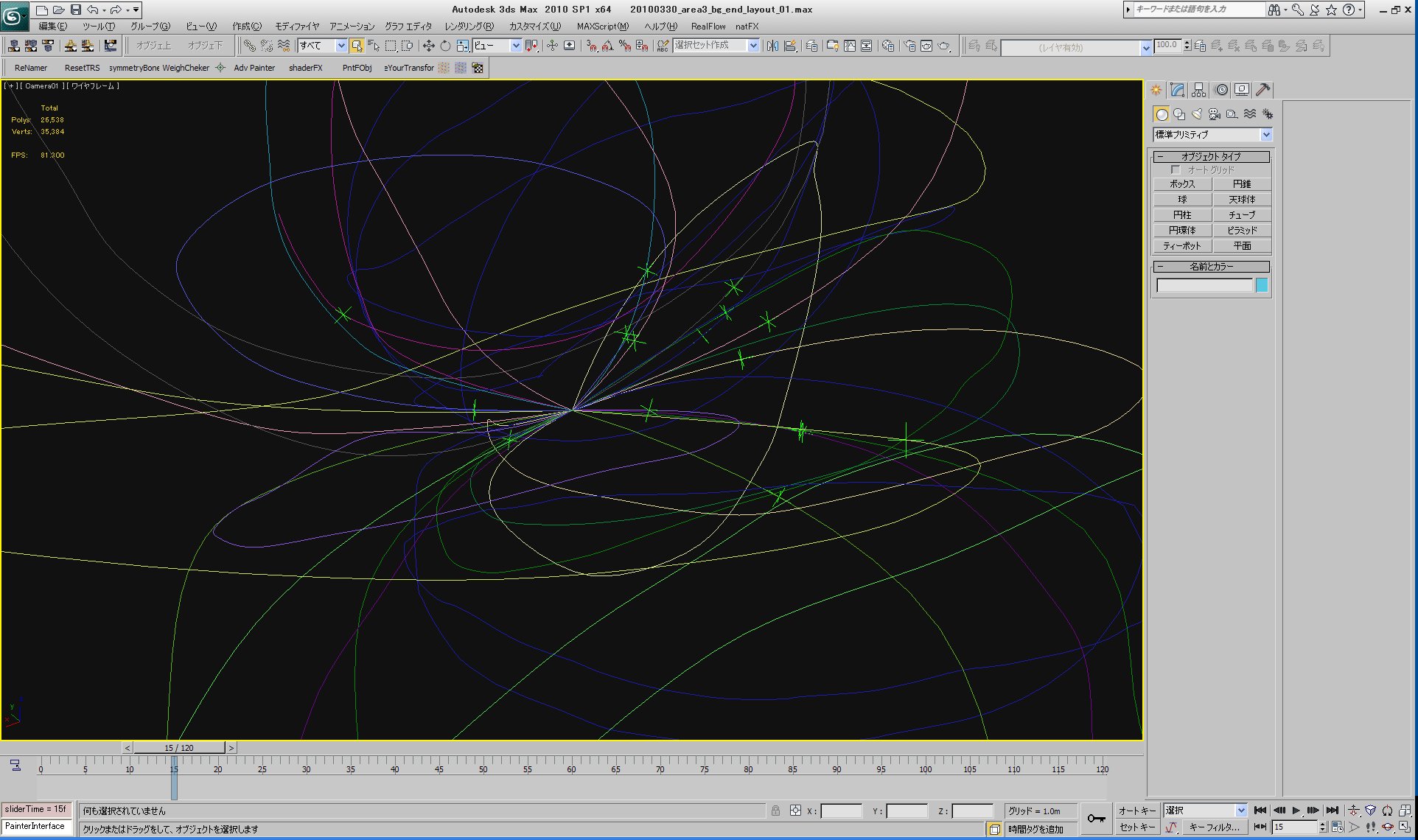Toggle the selection lock padlock icon
The height and width of the screenshot is (840, 1418).
pyautogui.click(x=775, y=811)
